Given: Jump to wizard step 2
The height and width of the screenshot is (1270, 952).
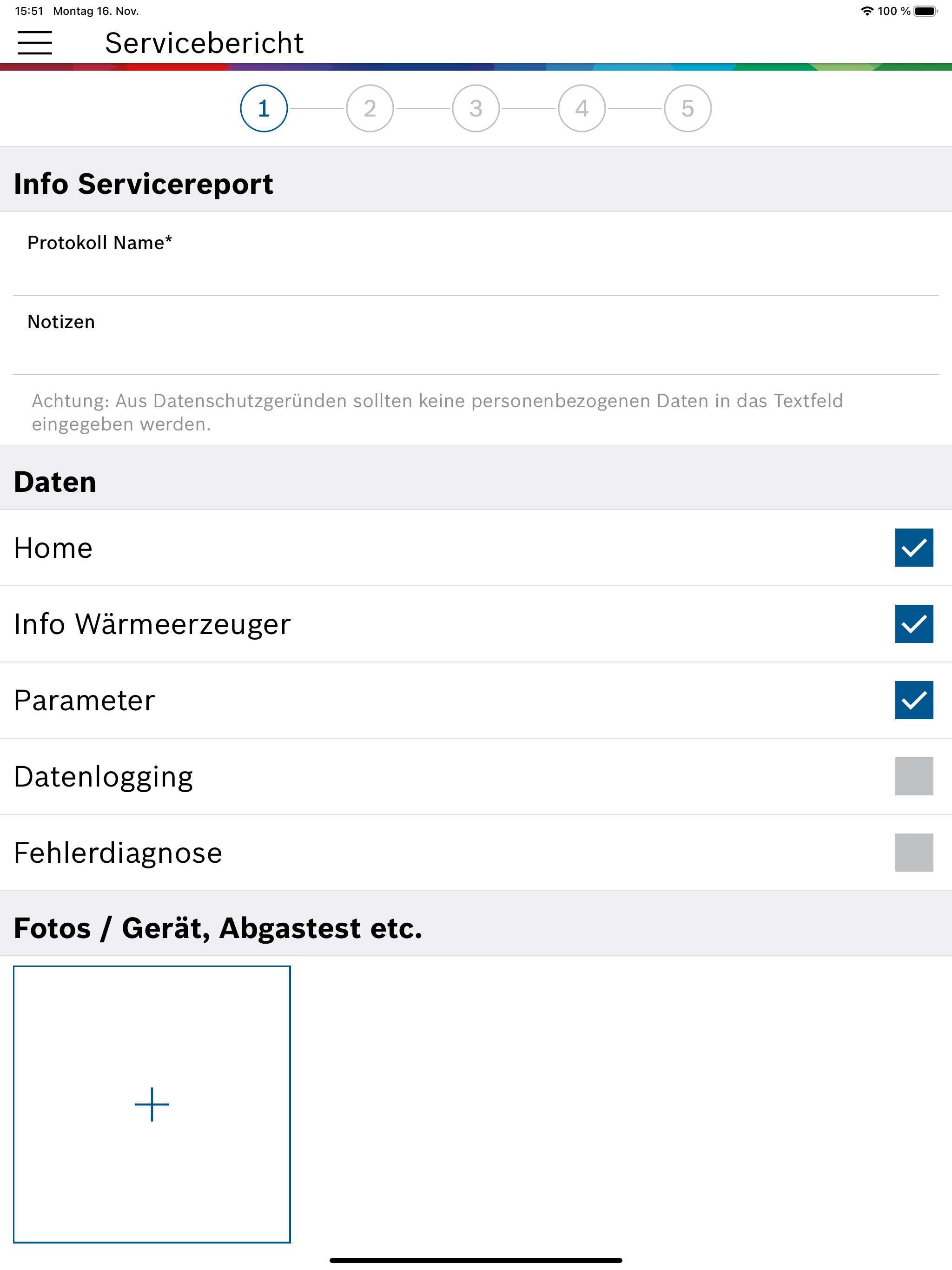Looking at the screenshot, I should (370, 108).
